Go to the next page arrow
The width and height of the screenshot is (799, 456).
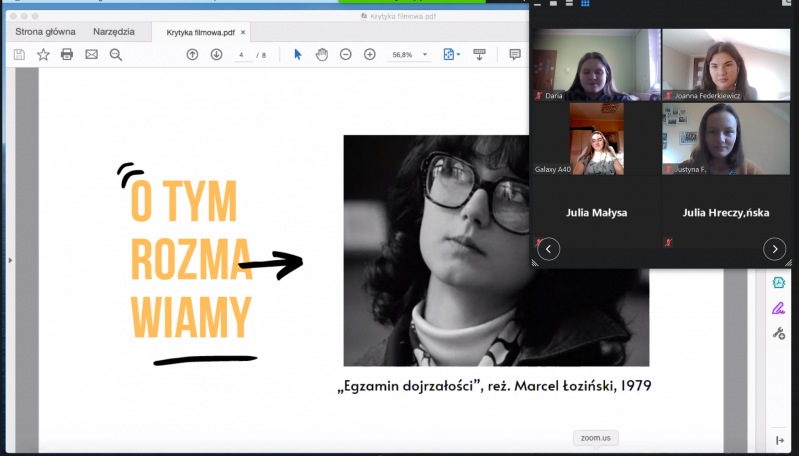click(217, 55)
